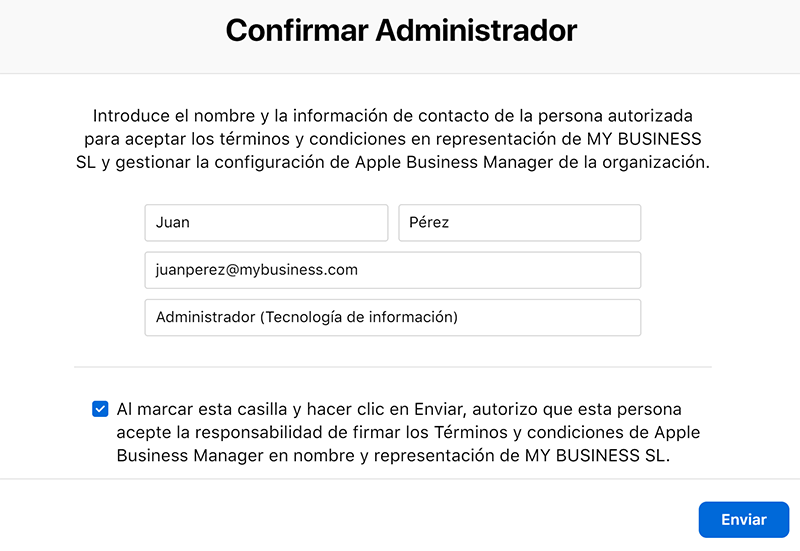Toggle the blue checkmark box
The image size is (800, 551).
click(100, 409)
